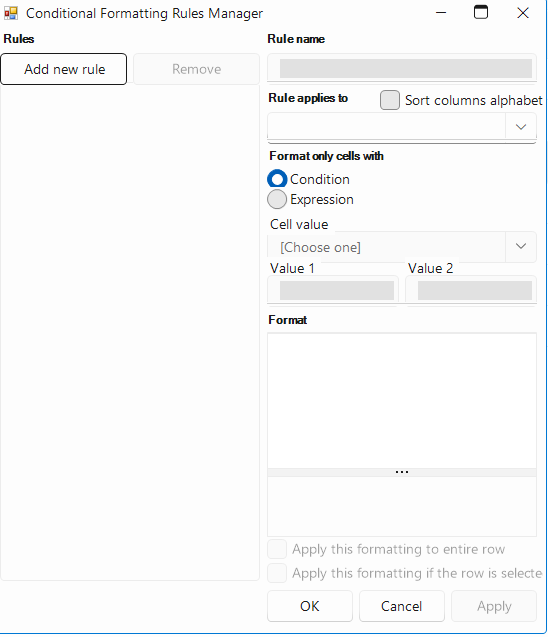Check Apply this formatting to entire row
This screenshot has height=637, width=548.
pos(277,549)
